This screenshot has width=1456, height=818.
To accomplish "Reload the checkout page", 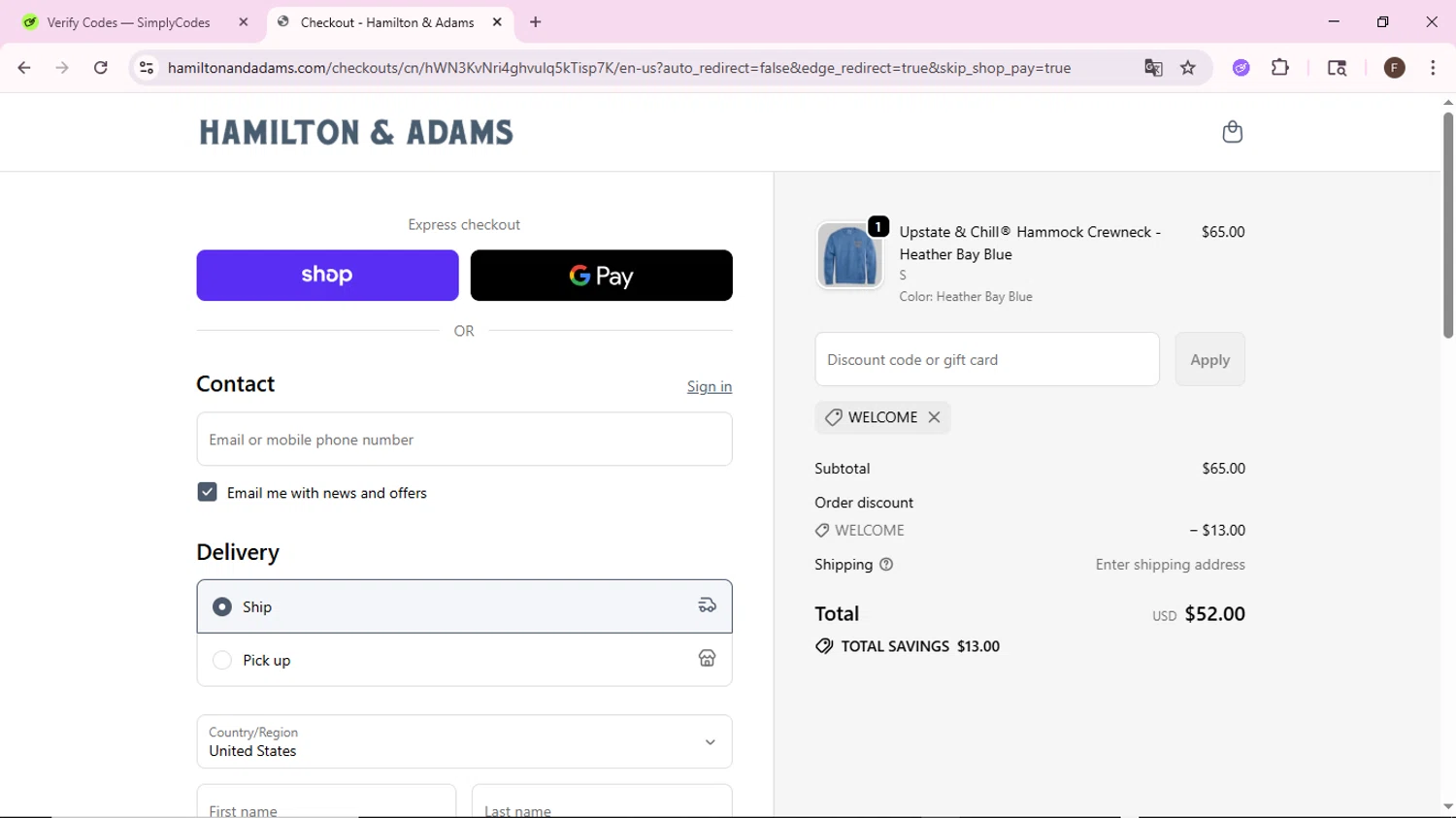I will tap(101, 68).
